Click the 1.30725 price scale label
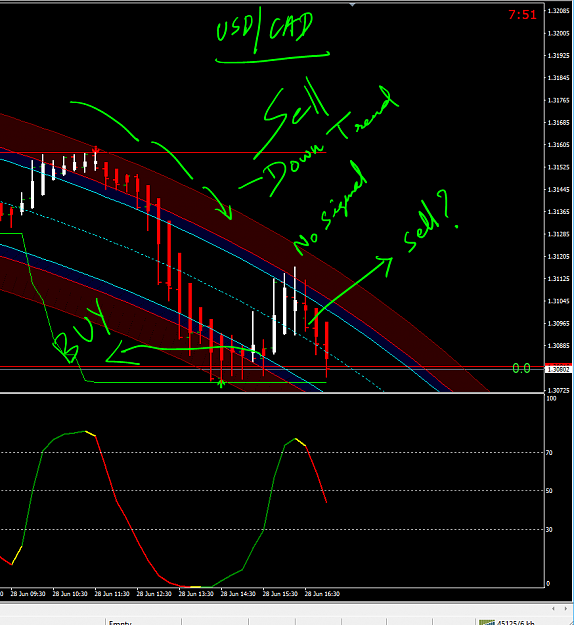The image size is (574, 625). click(558, 390)
